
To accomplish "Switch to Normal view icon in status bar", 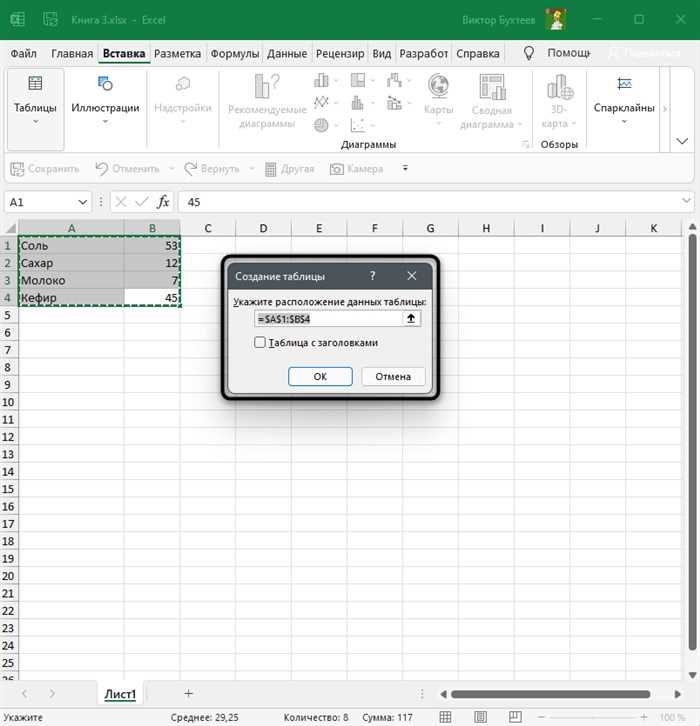I will 445,717.
